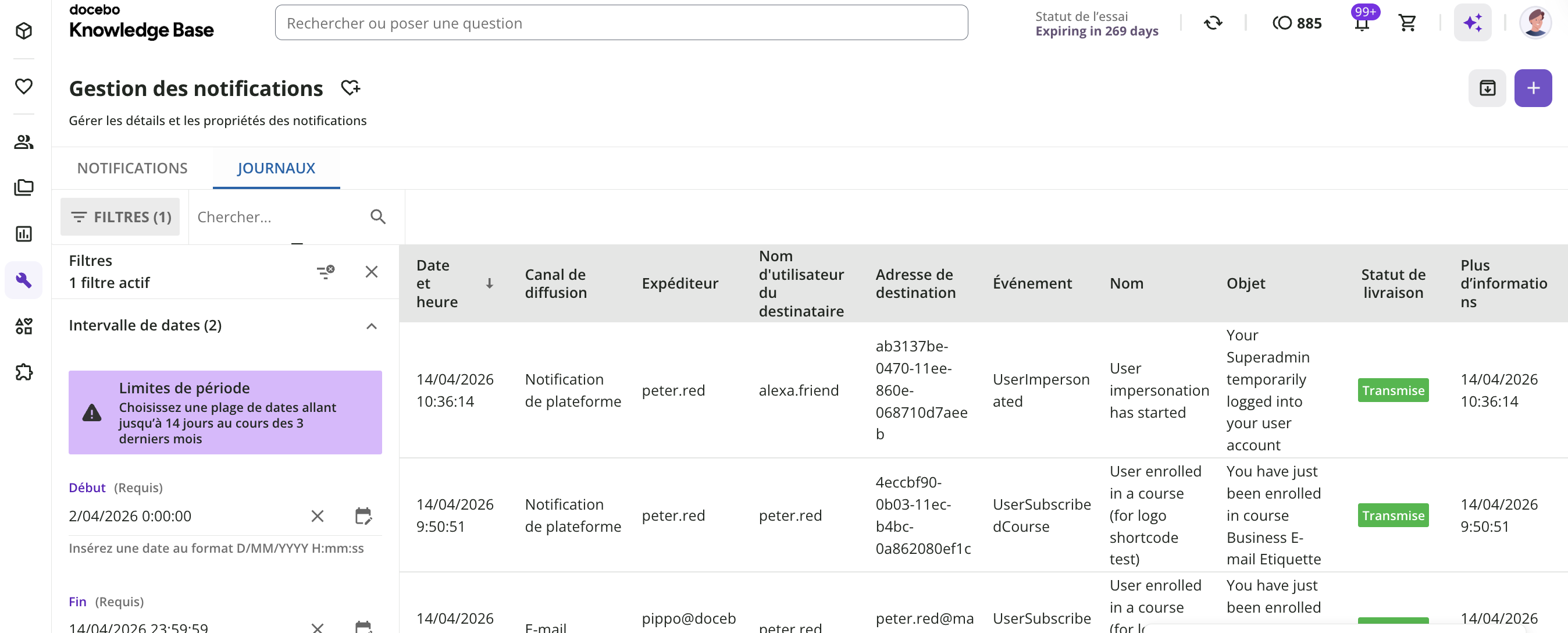1568x633 pixels.
Task: Select the JOURNAUX tab
Action: pyautogui.click(x=276, y=168)
